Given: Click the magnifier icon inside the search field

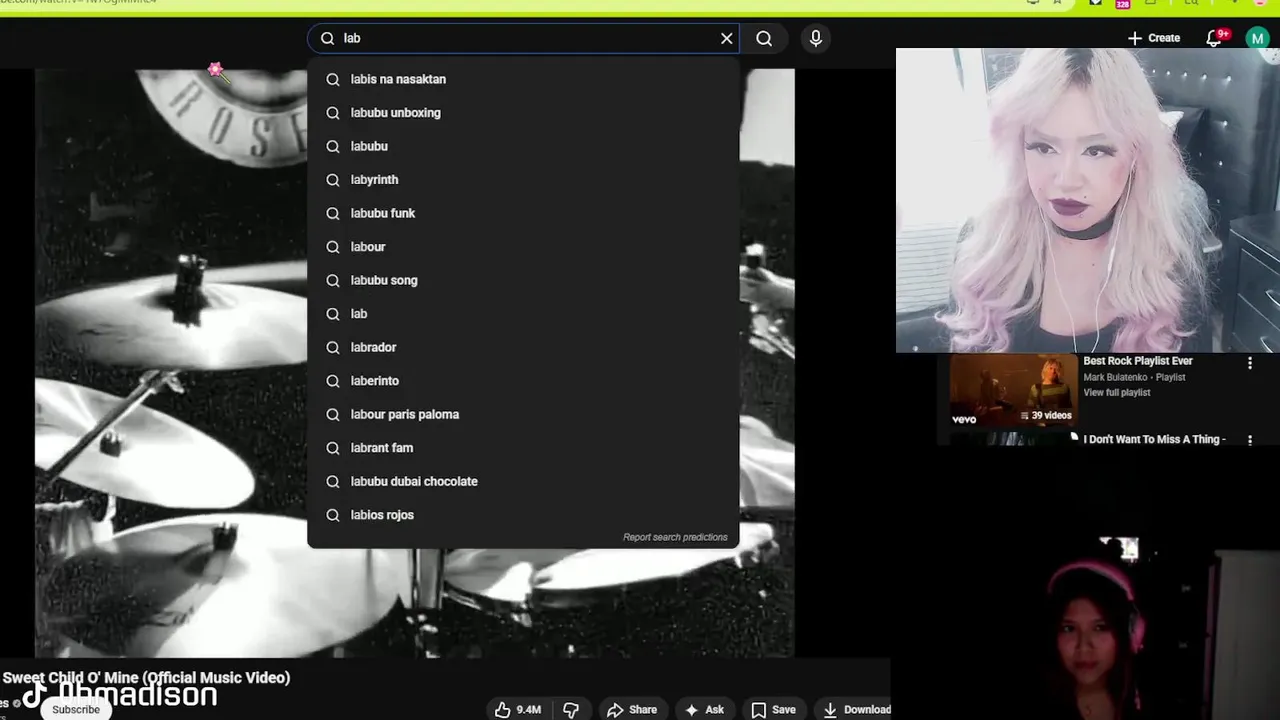Looking at the screenshot, I should pos(327,38).
